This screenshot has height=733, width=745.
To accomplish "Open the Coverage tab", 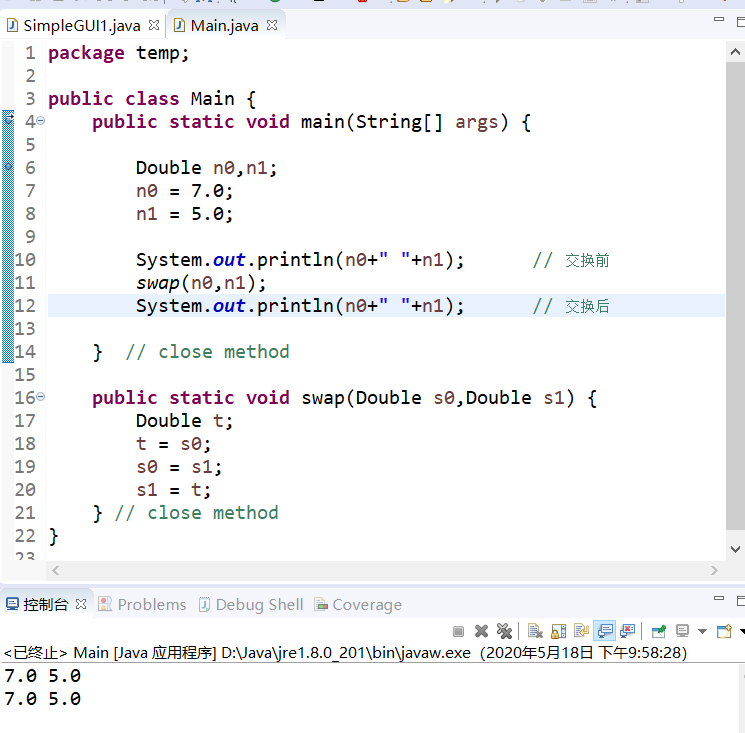I will tap(367, 604).
